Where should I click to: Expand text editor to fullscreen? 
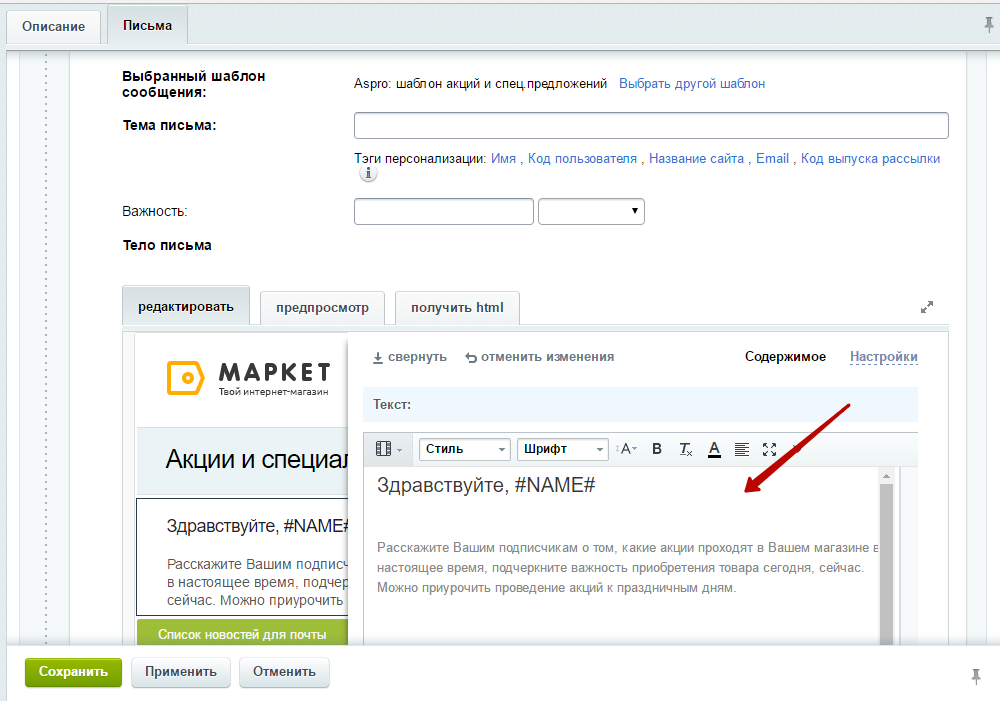pos(770,450)
